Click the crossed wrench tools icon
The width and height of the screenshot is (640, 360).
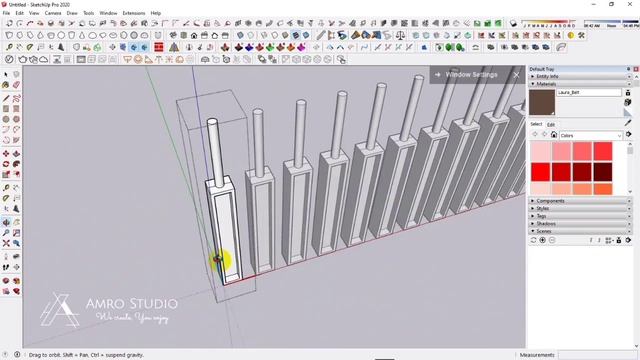[581, 36]
